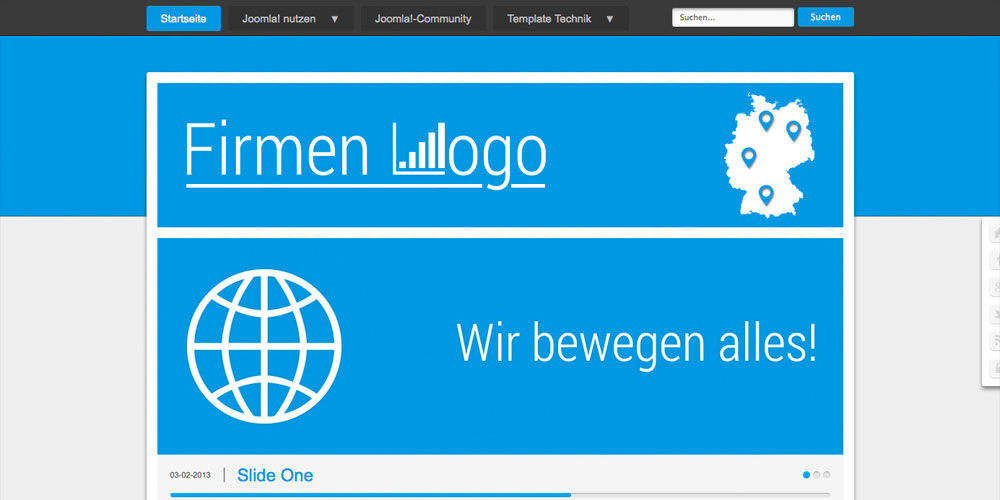Screen dimensions: 1000x500
Task: Click the western map pin on Germany map
Action: pyautogui.click(x=748, y=155)
